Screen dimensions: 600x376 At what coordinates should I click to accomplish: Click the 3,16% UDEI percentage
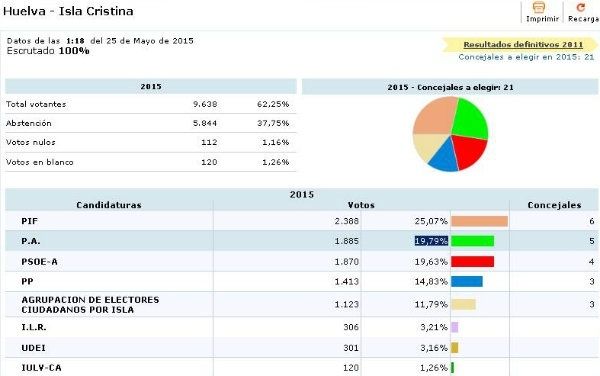[434, 348]
